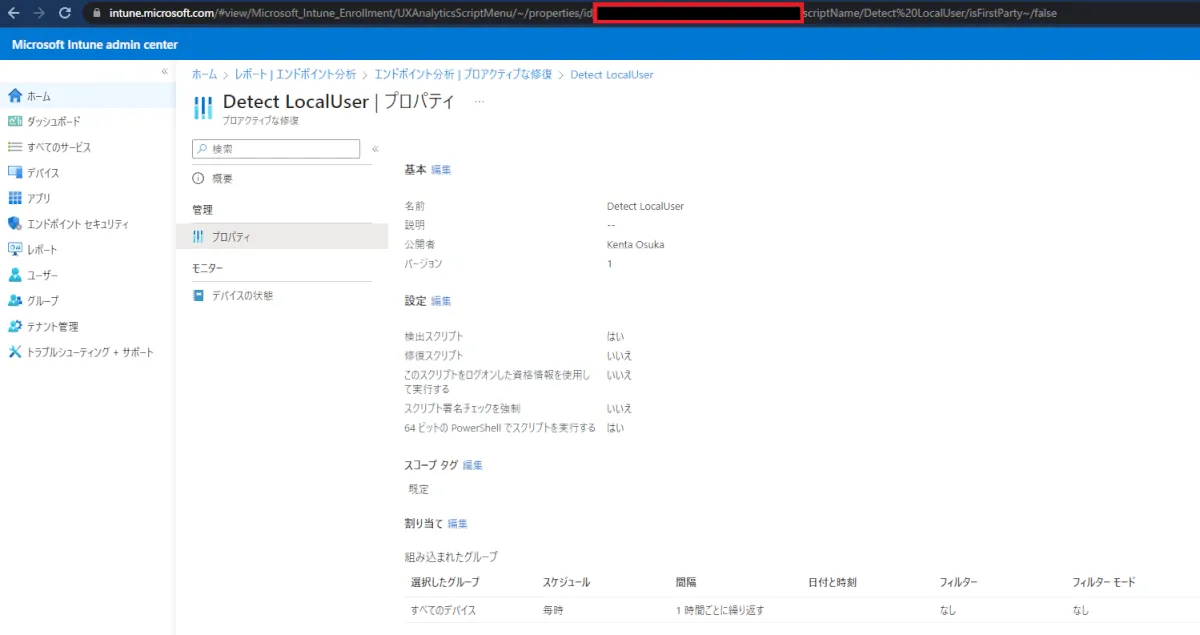Click the browser address bar URL
This screenshot has width=1200, height=635.
coord(583,14)
